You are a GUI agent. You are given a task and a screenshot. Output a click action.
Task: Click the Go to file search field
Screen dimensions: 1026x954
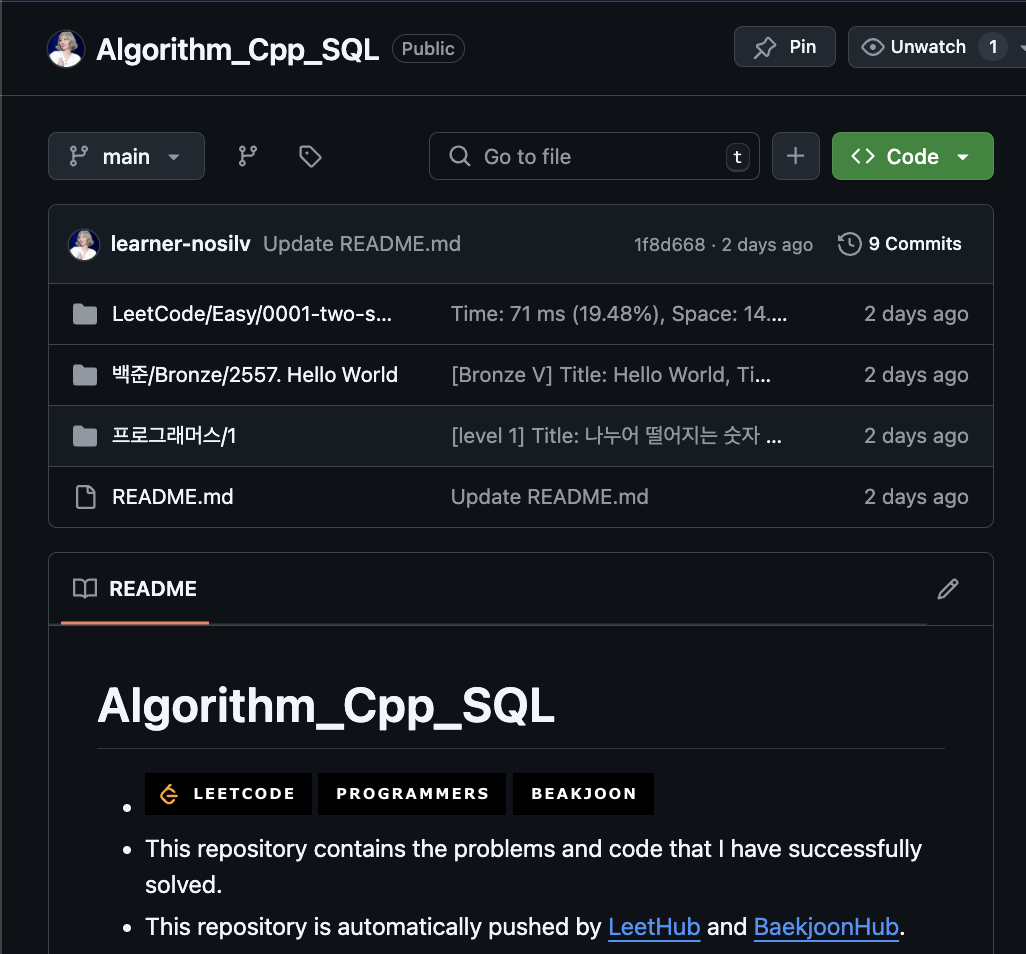[594, 156]
